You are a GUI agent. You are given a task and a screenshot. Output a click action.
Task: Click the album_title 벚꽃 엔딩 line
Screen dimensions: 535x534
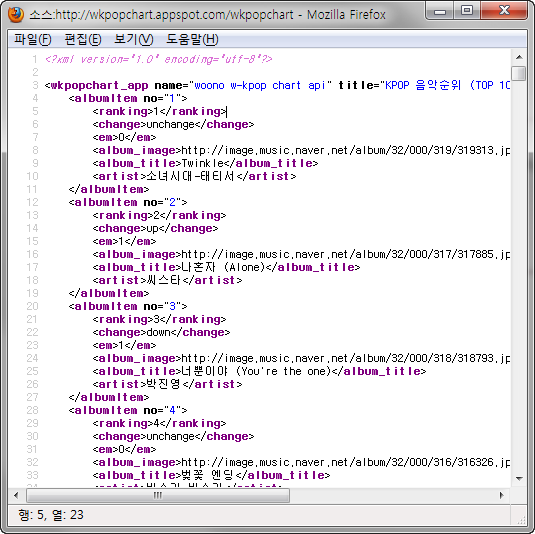[x=211, y=475]
